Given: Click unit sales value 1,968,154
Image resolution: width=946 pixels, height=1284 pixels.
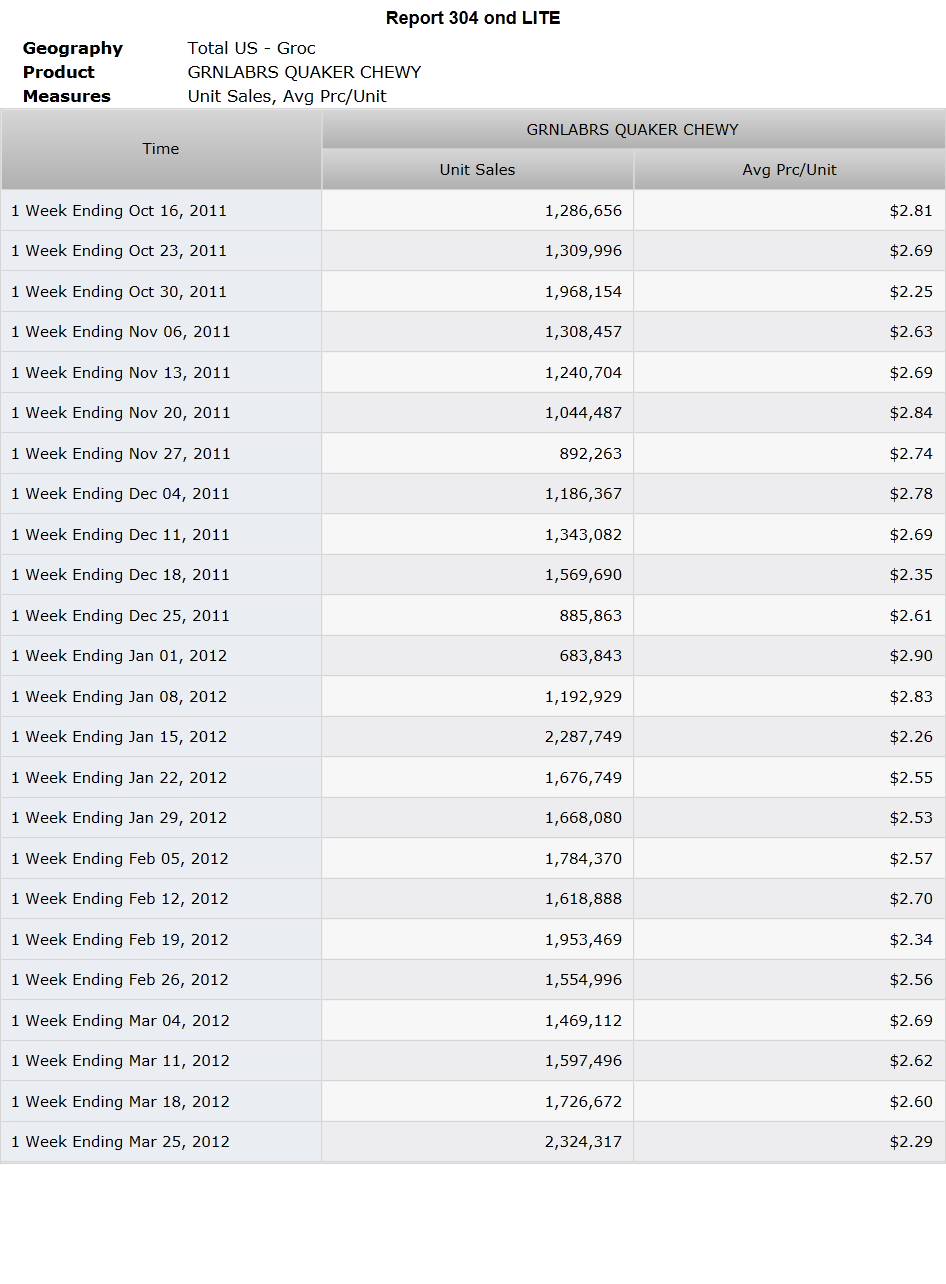Looking at the screenshot, I should 583,292.
